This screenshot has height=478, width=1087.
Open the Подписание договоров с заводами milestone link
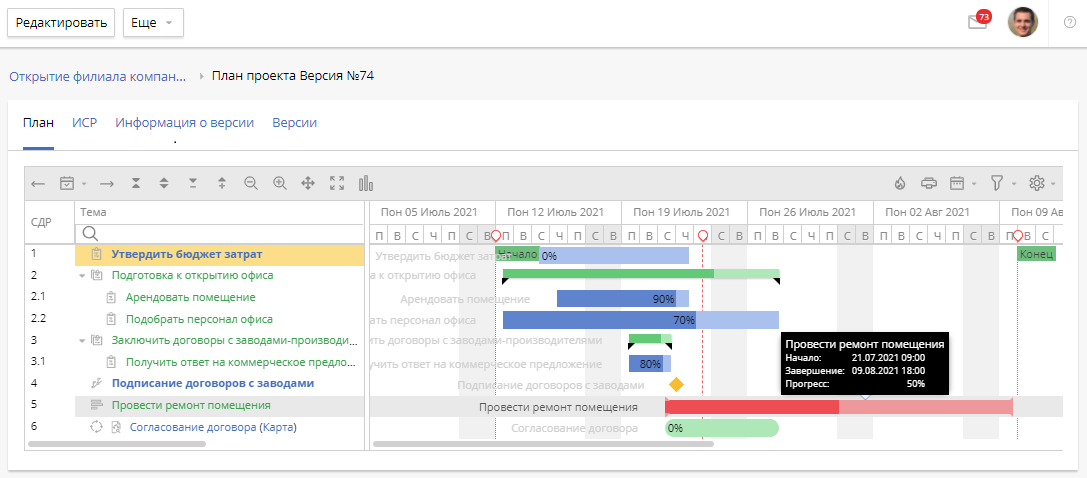click(x=213, y=383)
